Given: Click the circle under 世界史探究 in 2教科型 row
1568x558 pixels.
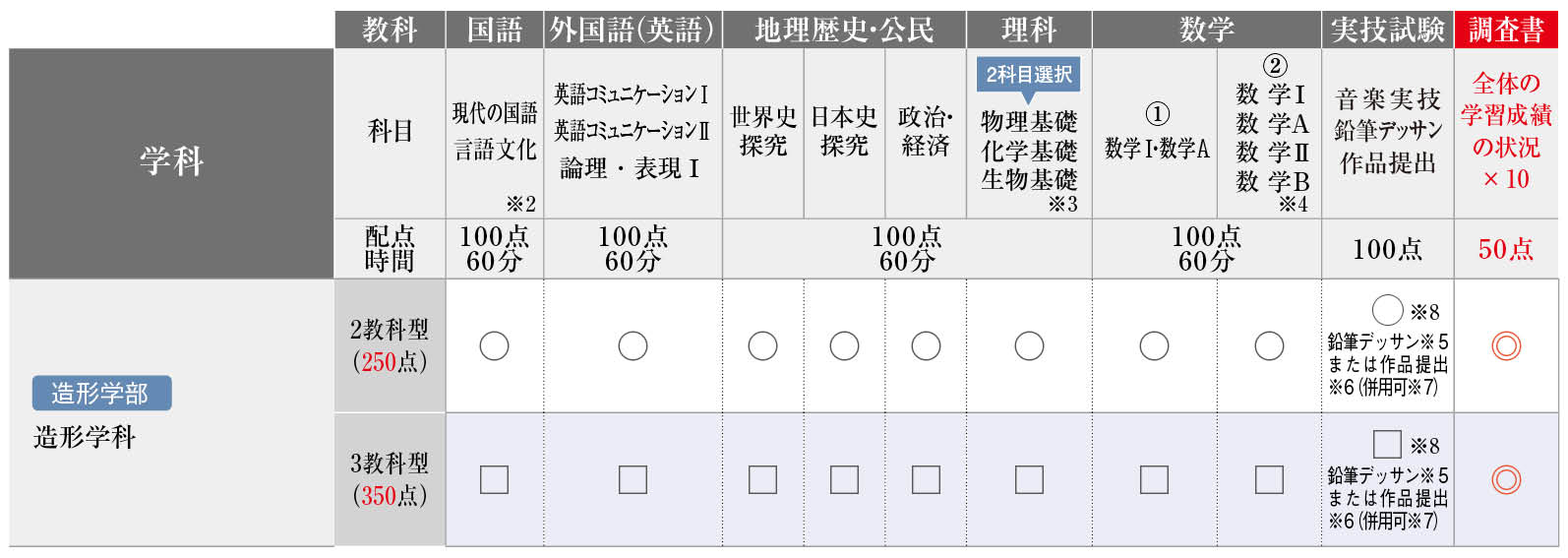Looking at the screenshot, I should click(762, 345).
